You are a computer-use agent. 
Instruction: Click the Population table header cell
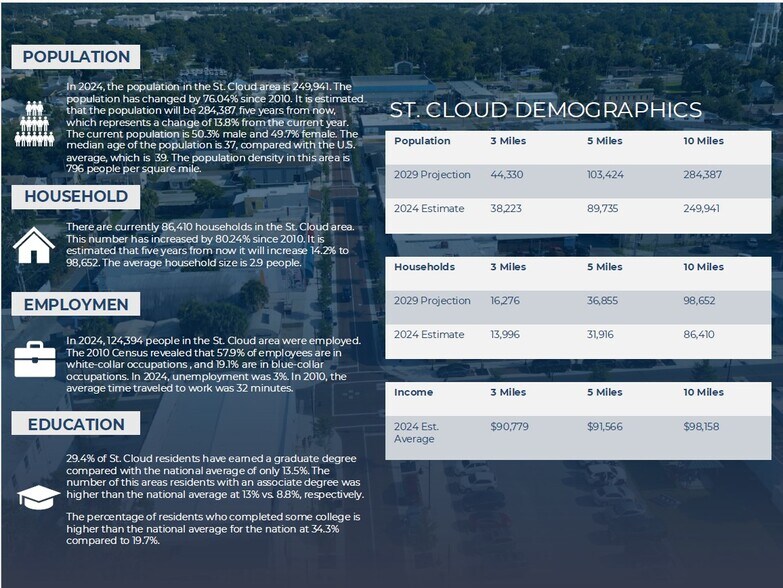(422, 141)
